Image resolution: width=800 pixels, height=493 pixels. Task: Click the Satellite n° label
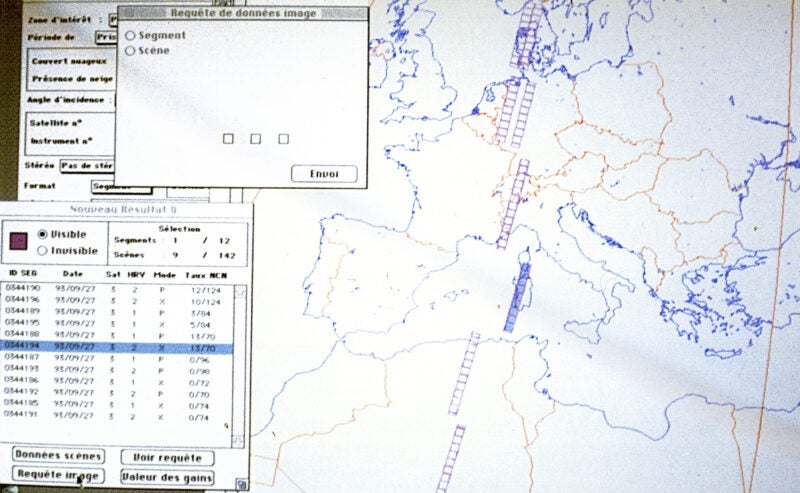point(56,123)
